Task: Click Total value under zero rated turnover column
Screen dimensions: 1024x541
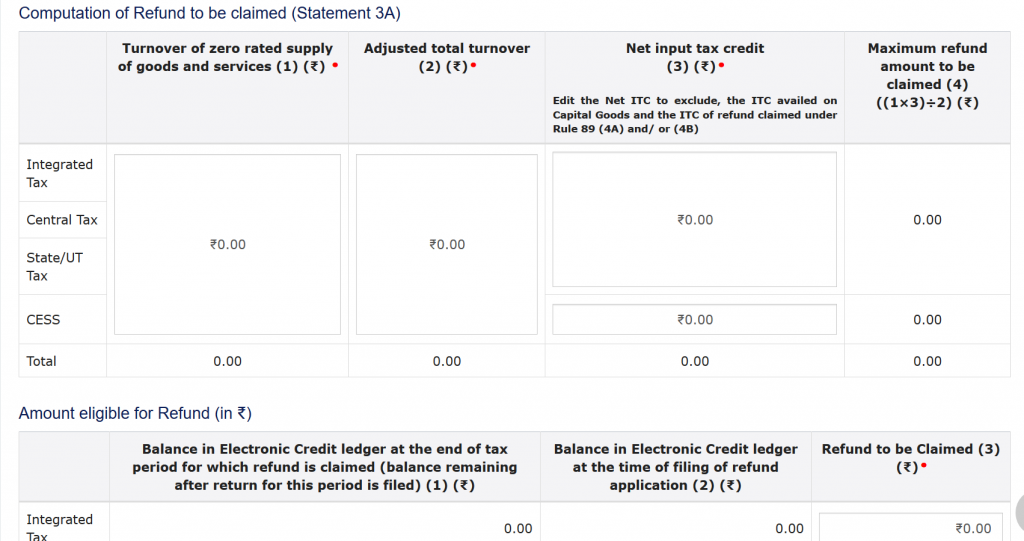Action: 227,361
